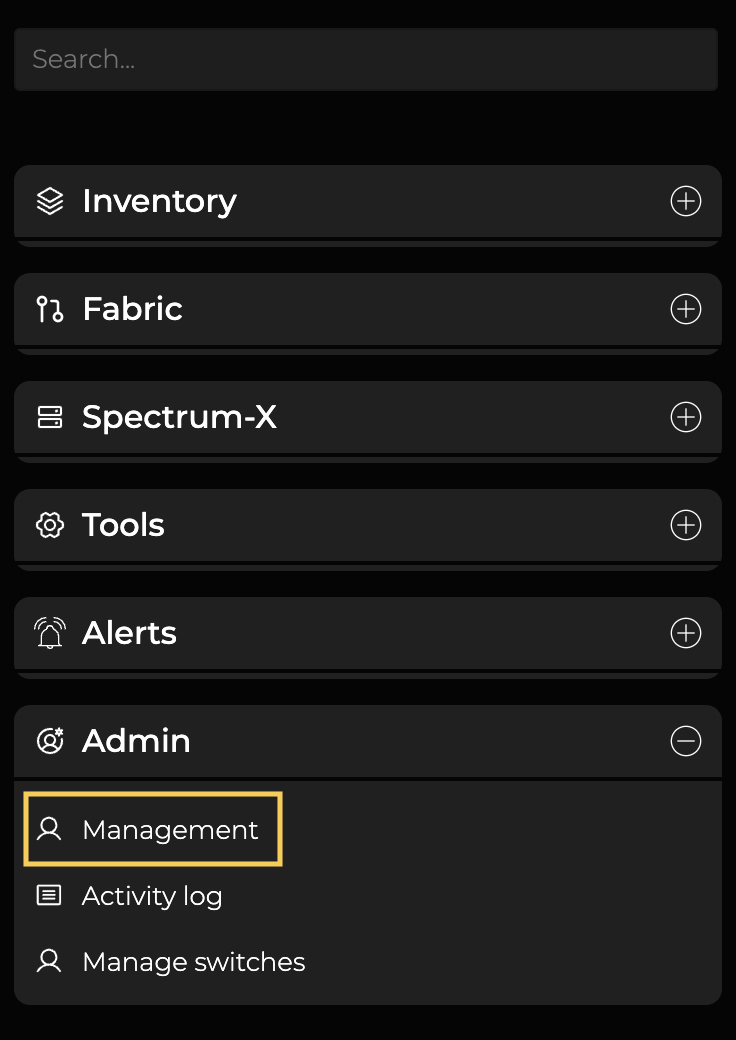
Task: Expand the Spectrum-X section plus button
Action: (685, 417)
